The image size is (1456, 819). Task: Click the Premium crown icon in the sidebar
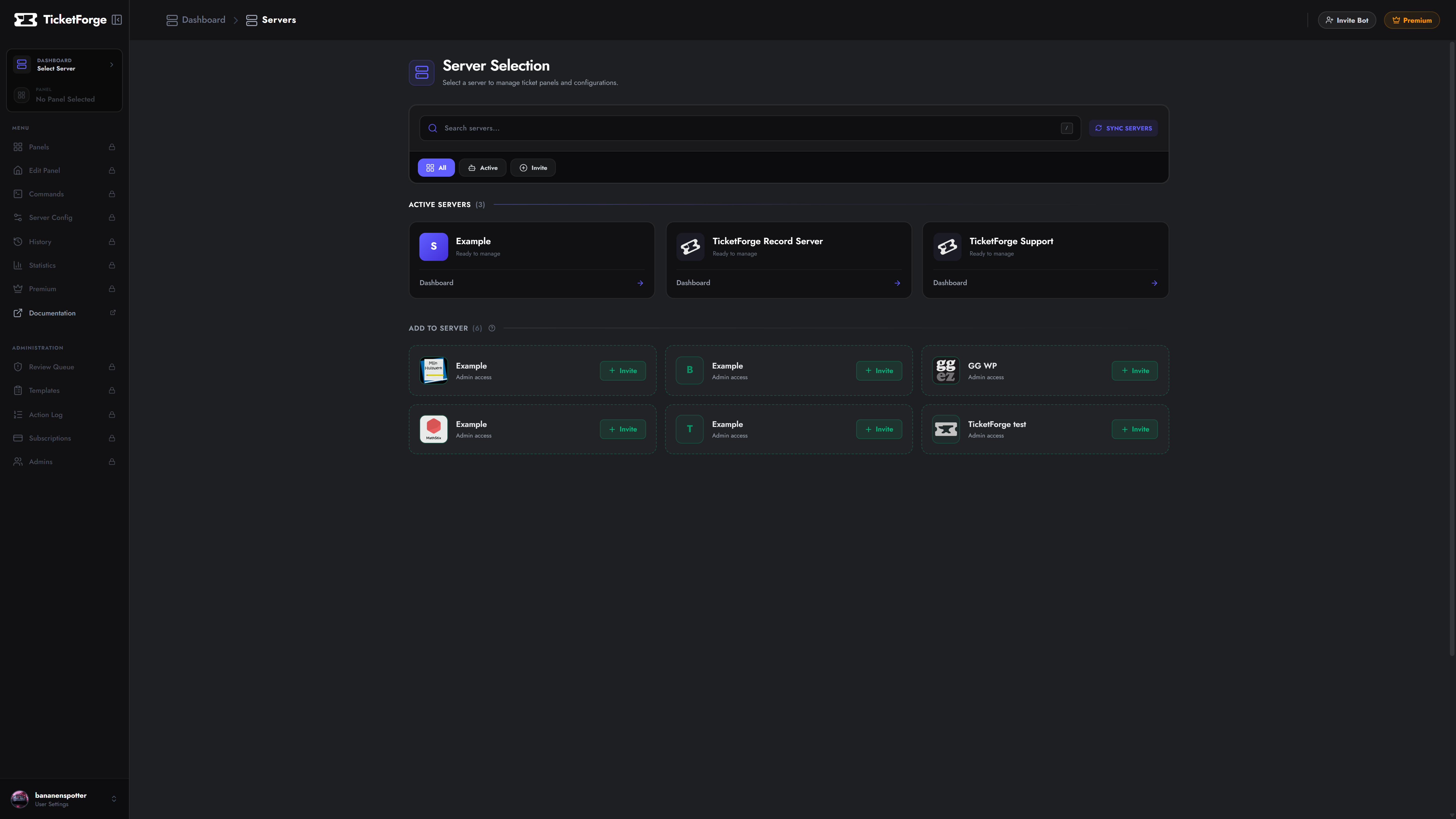coord(18,289)
